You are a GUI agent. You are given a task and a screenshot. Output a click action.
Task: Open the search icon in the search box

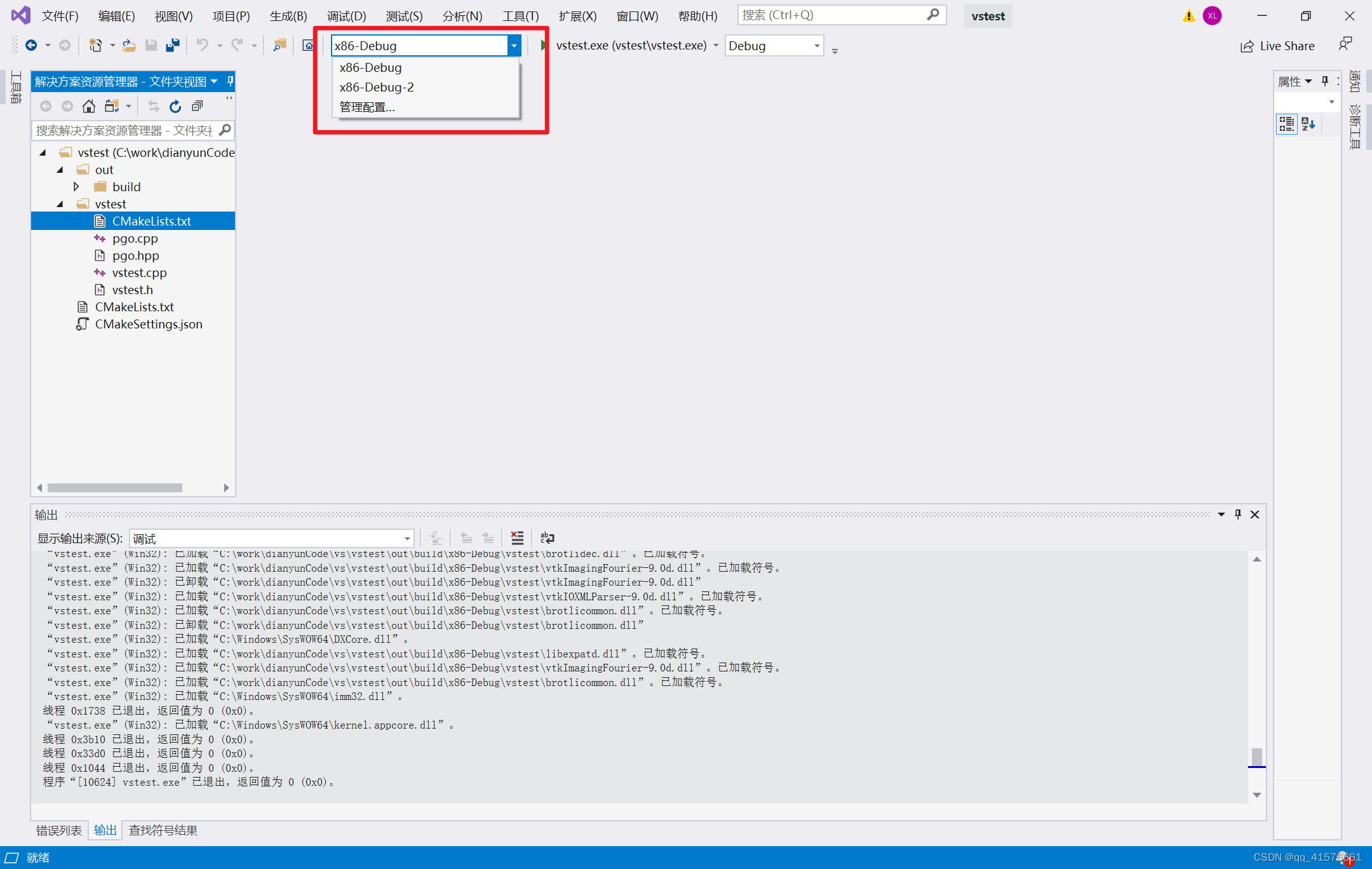click(934, 15)
